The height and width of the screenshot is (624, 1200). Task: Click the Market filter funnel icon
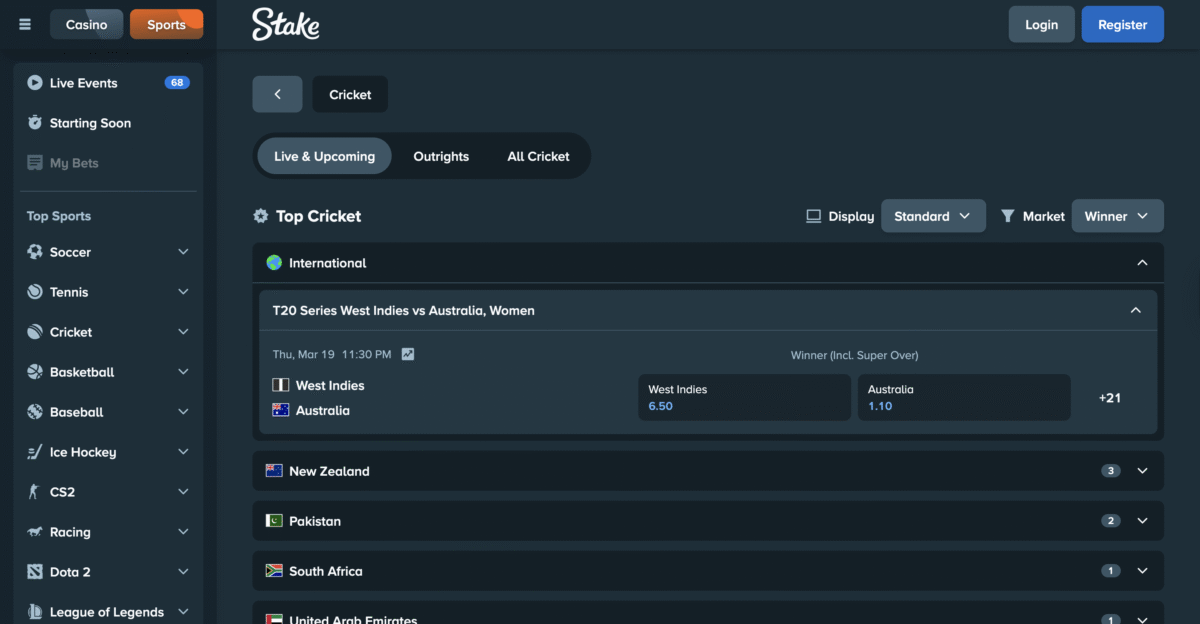click(1008, 216)
